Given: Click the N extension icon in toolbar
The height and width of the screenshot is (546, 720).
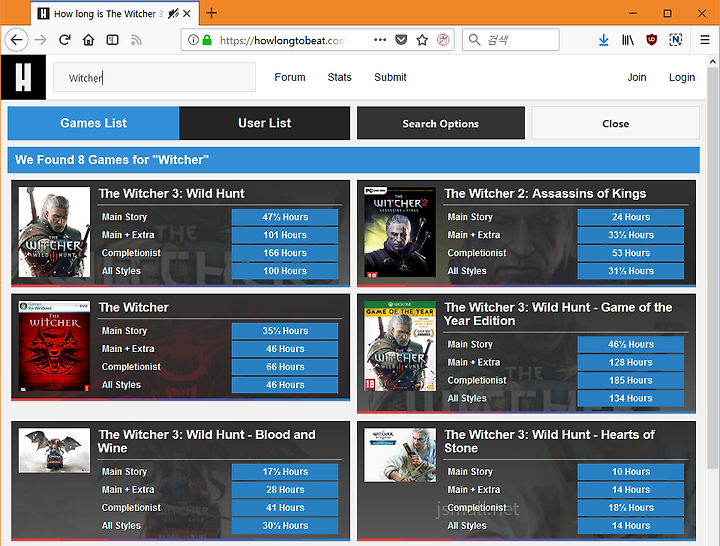Looking at the screenshot, I should (x=675, y=40).
